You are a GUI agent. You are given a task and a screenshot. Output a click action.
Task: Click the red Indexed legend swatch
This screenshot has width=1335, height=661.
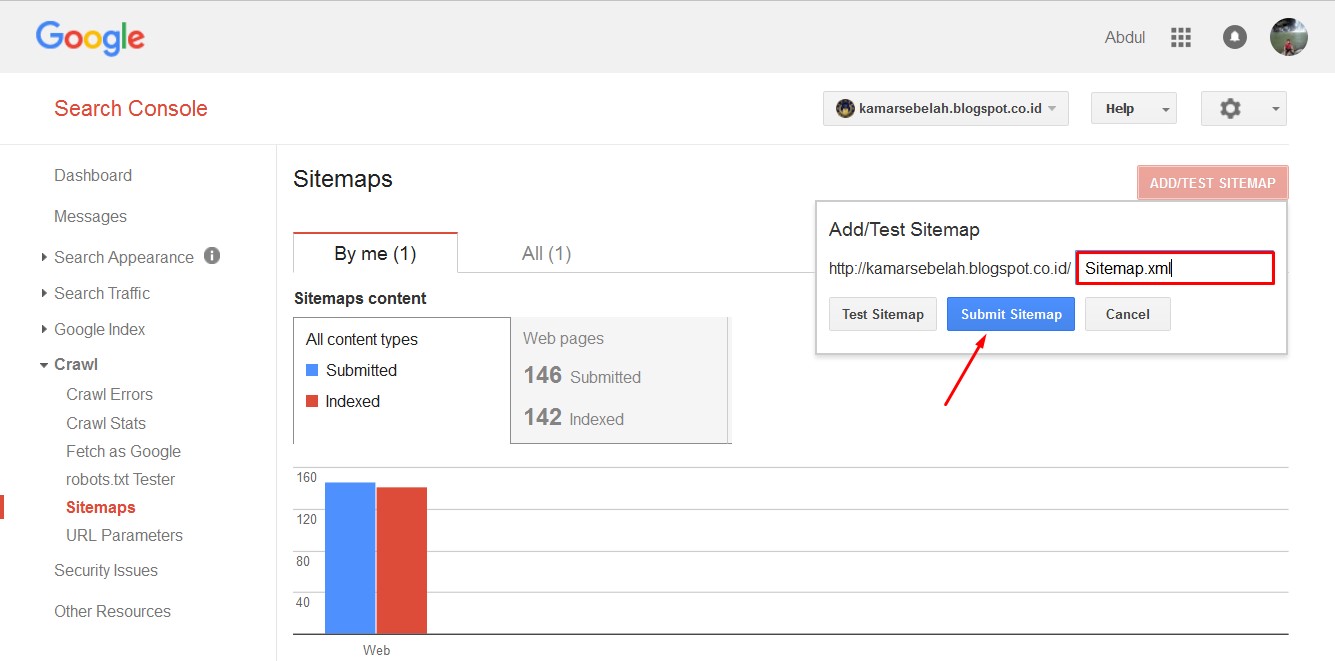[x=312, y=401]
